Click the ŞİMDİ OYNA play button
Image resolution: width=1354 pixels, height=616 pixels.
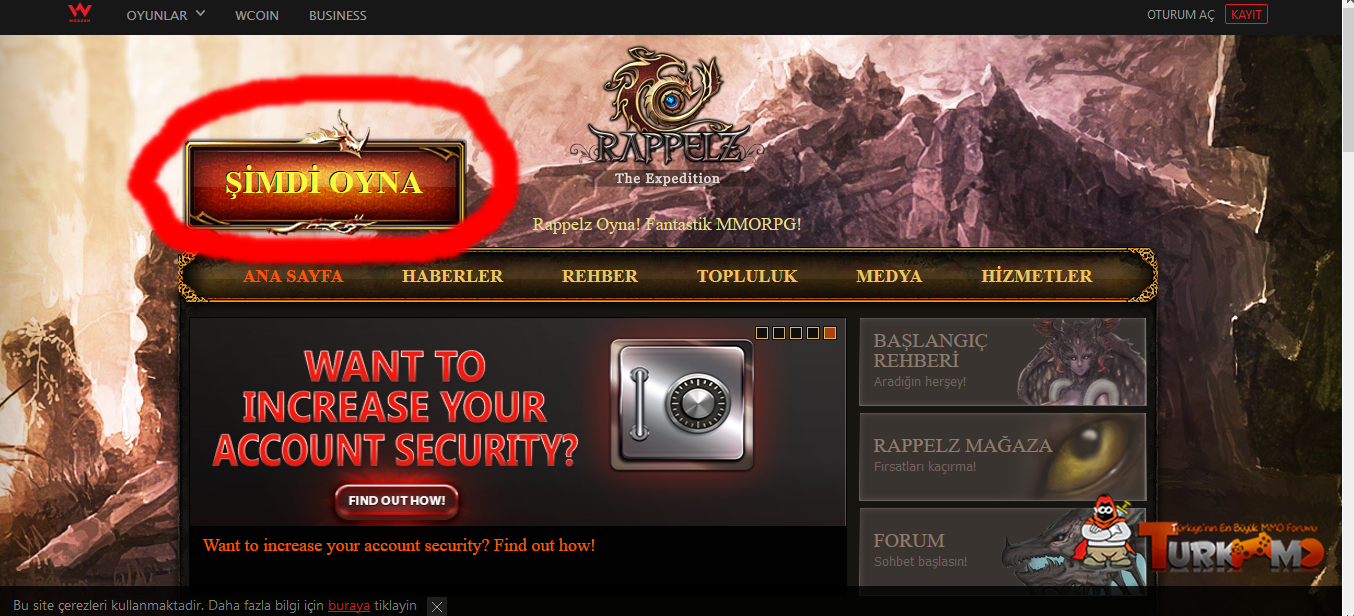(x=325, y=184)
